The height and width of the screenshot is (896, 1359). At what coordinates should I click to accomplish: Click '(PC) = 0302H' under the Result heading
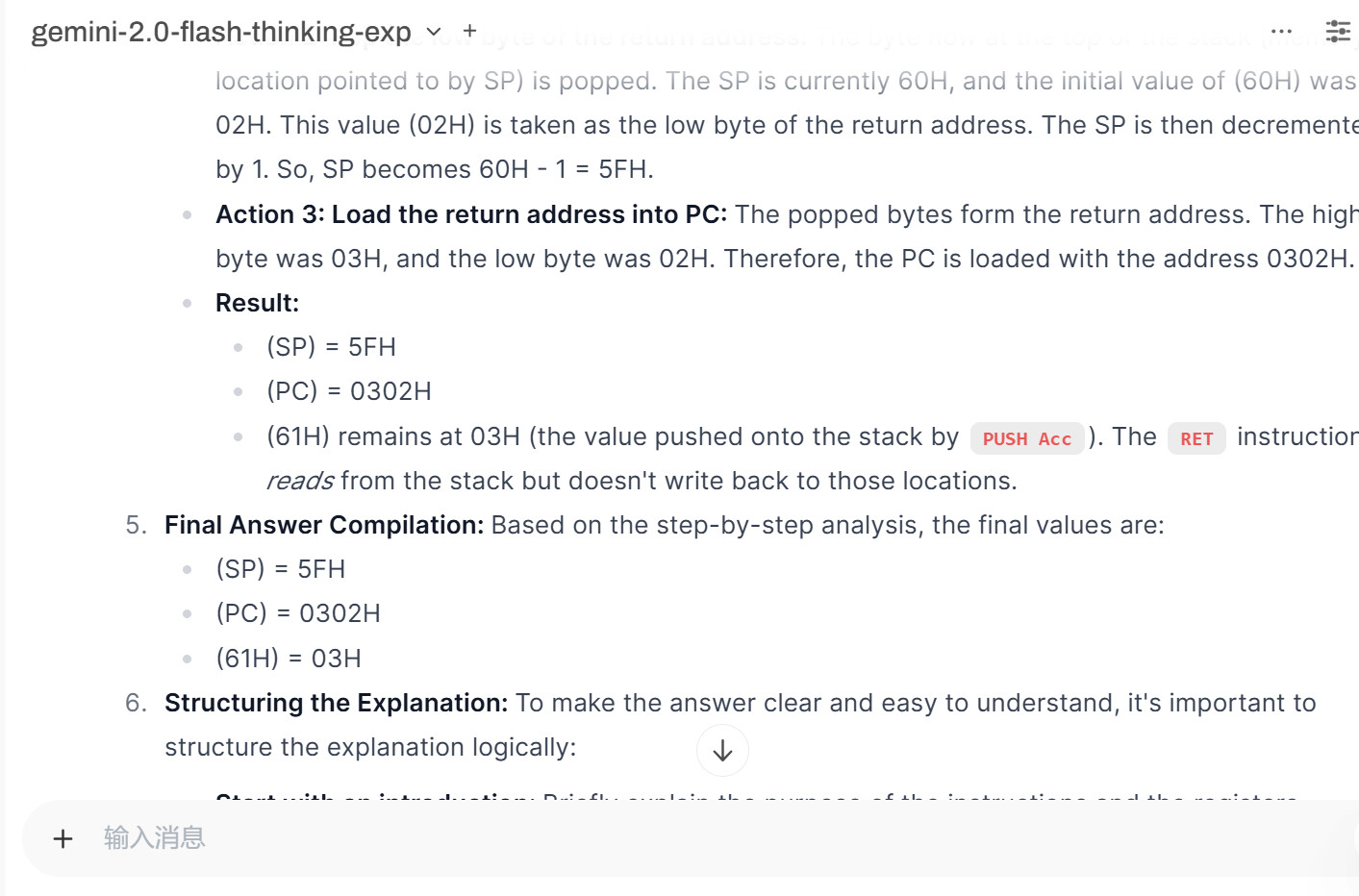coord(349,391)
